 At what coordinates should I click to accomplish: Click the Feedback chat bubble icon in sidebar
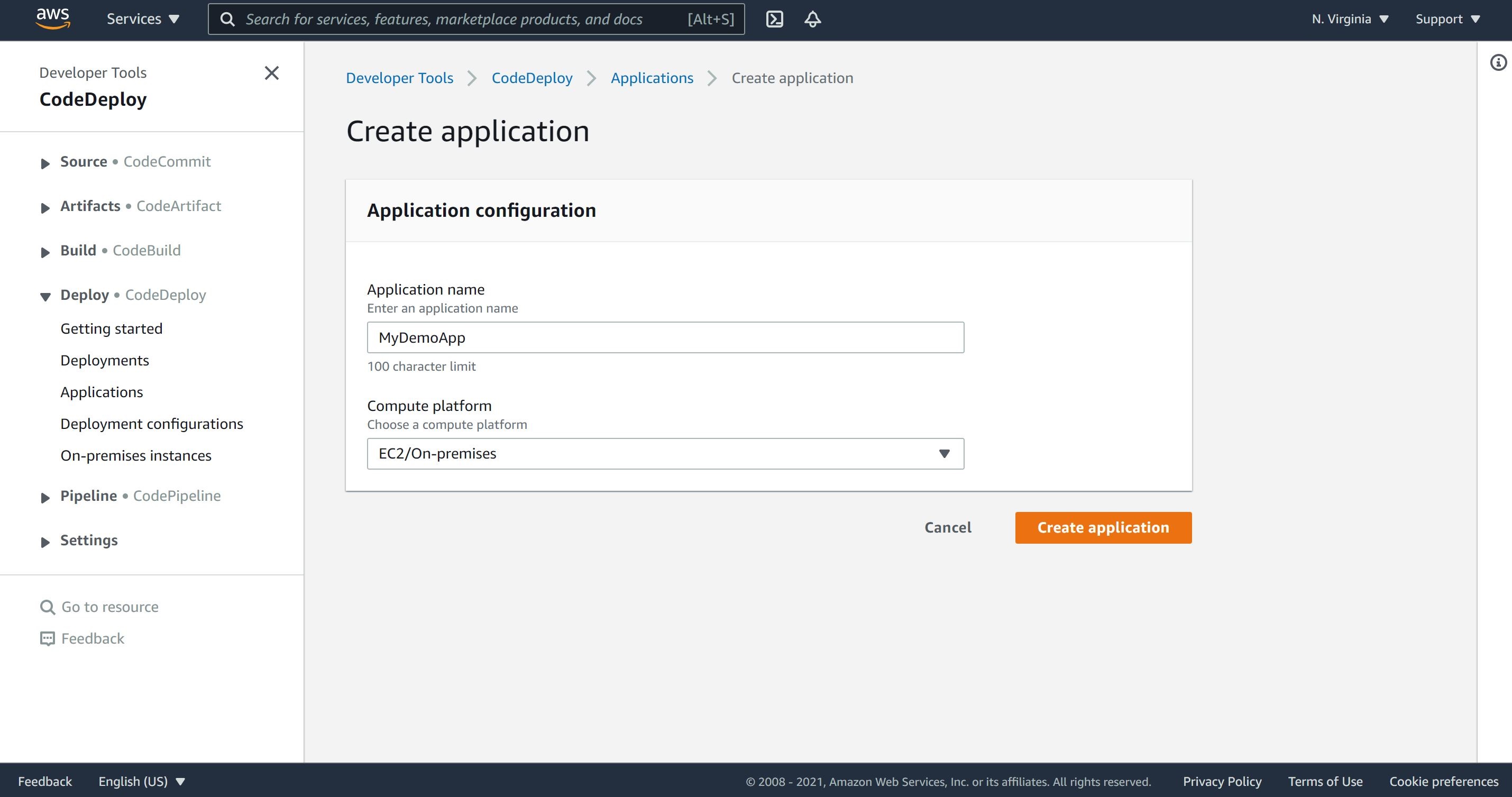click(x=47, y=638)
